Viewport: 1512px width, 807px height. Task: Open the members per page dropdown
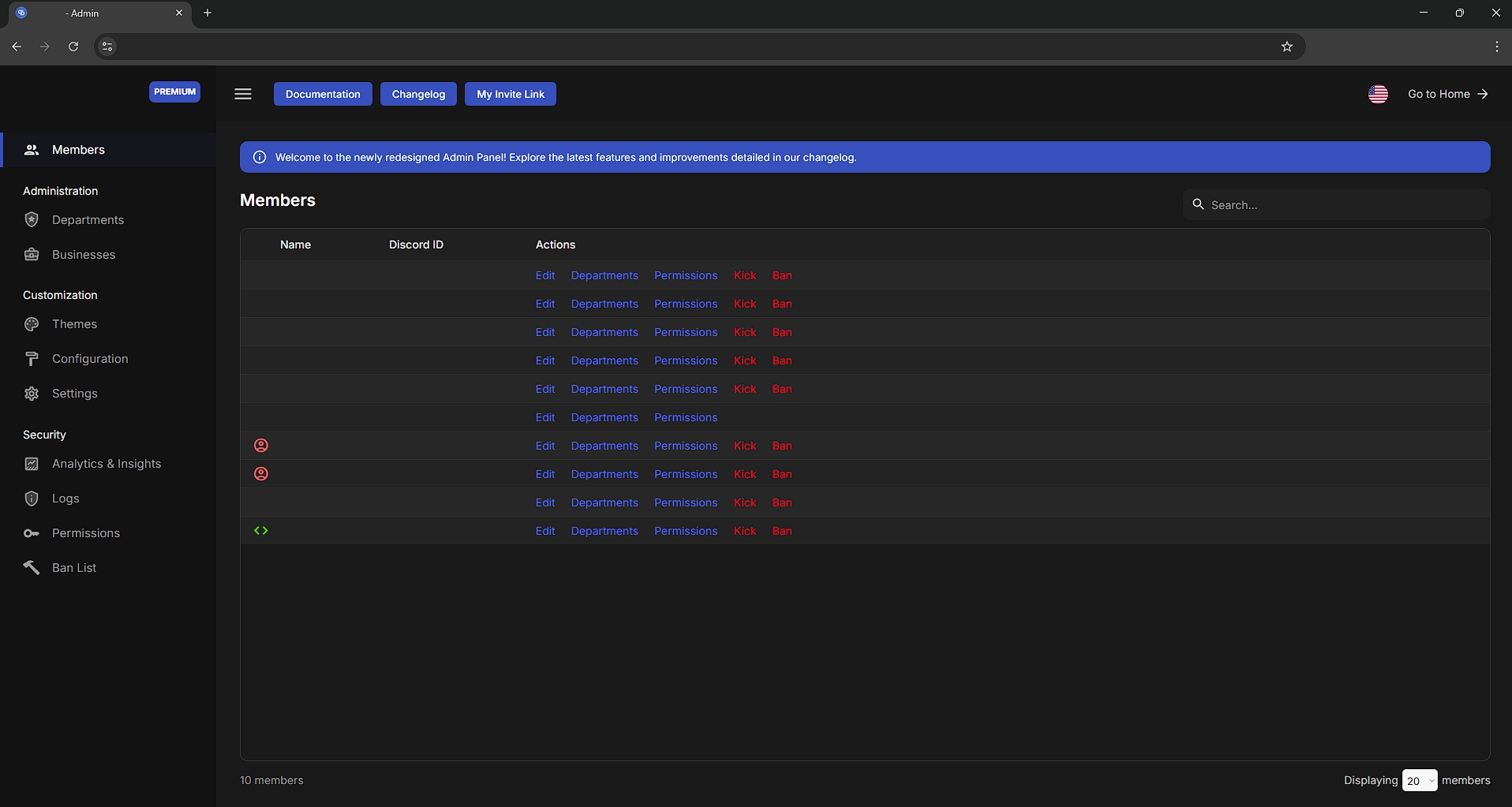1419,780
